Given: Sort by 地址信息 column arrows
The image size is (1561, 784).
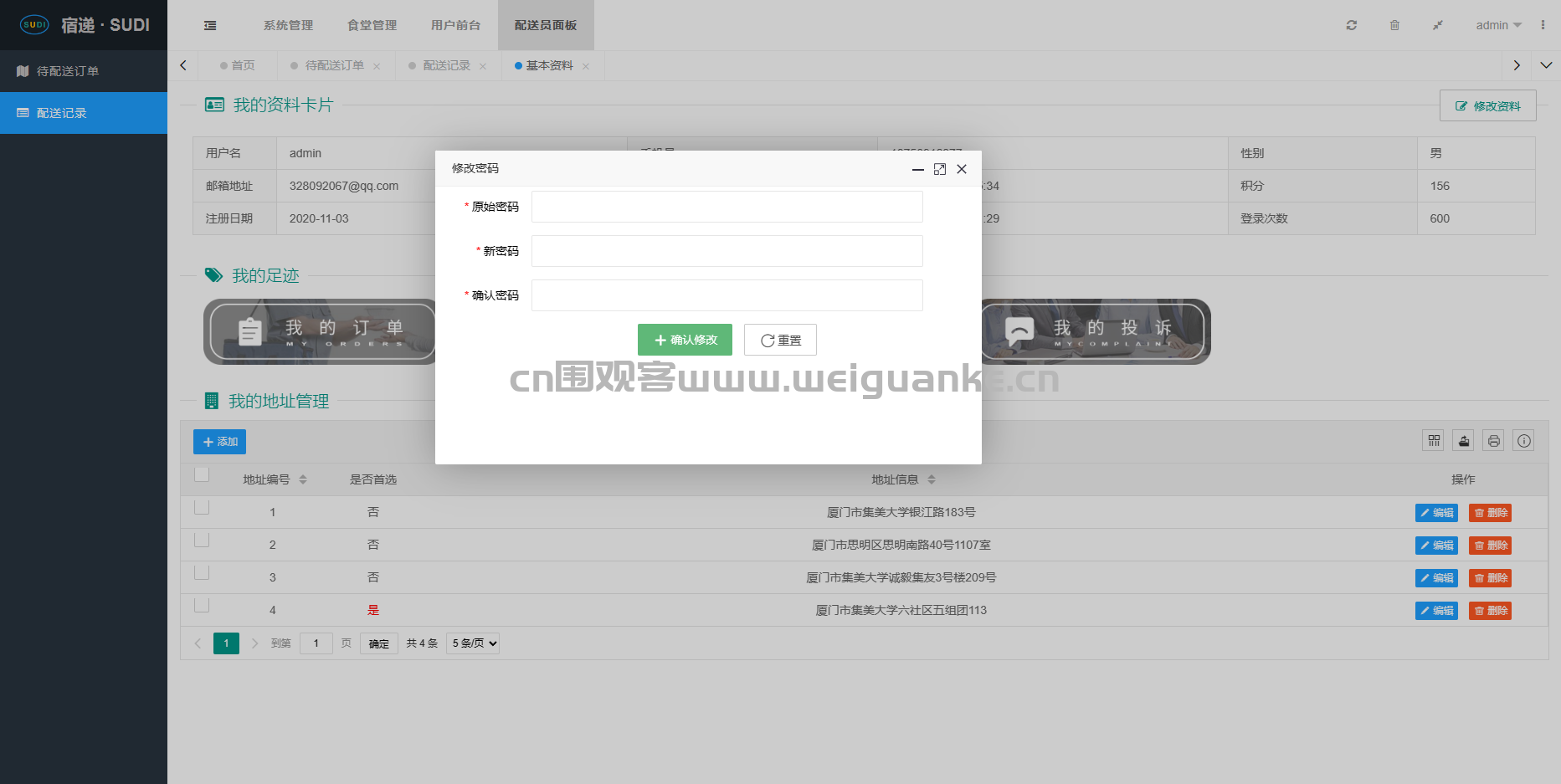Looking at the screenshot, I should [932, 479].
